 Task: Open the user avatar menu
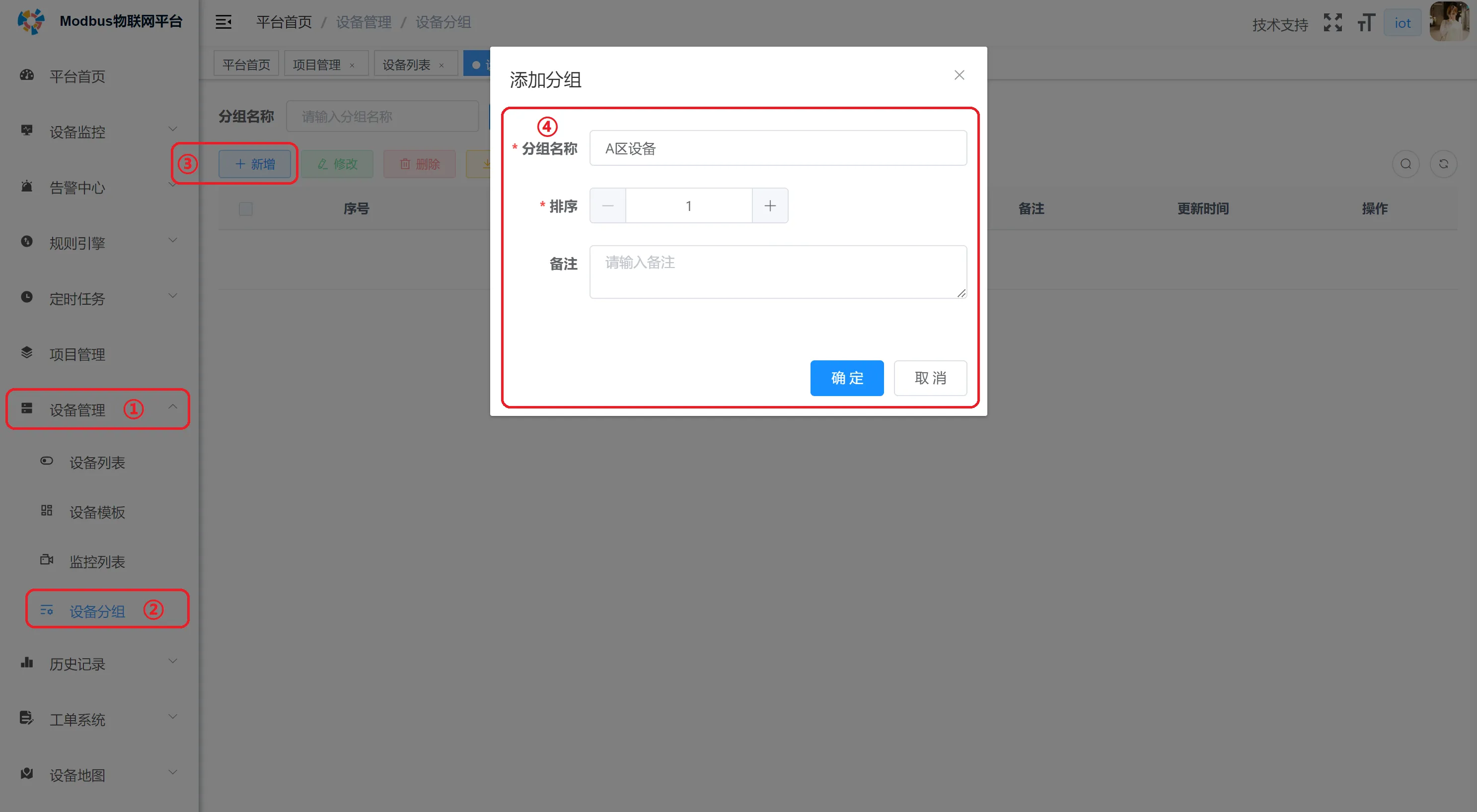click(x=1450, y=22)
